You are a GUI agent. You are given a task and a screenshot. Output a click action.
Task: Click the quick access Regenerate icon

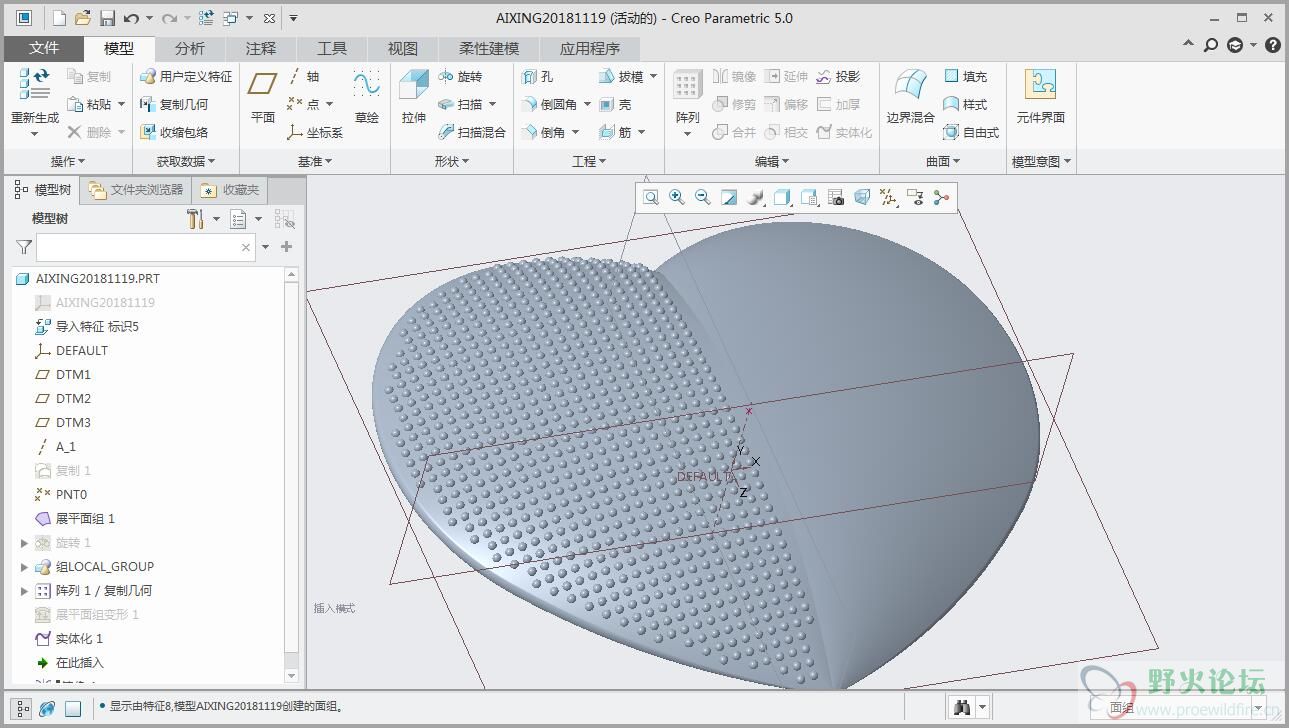[x=206, y=18]
